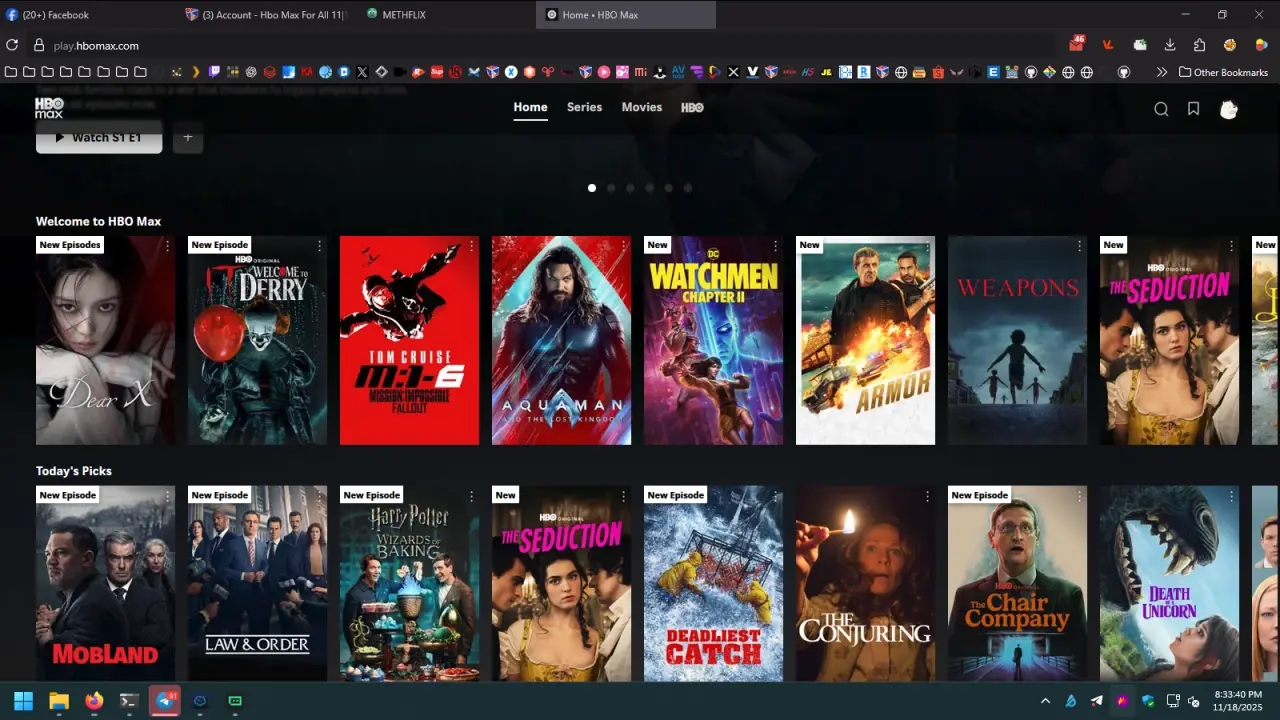Open the terminal icon in taskbar
The height and width of the screenshot is (720, 1280).
(x=129, y=701)
